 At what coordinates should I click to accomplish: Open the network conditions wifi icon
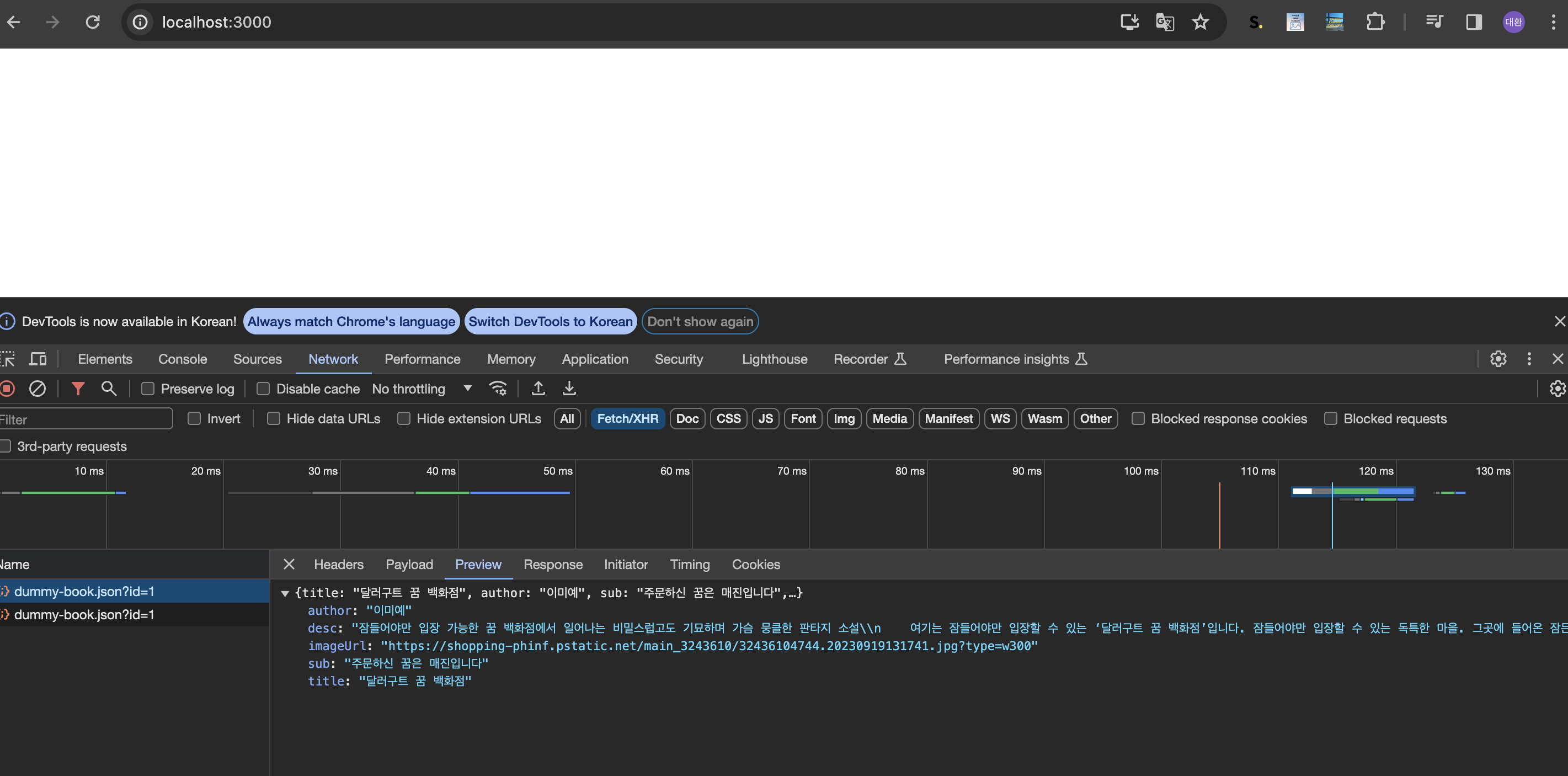[498, 389]
